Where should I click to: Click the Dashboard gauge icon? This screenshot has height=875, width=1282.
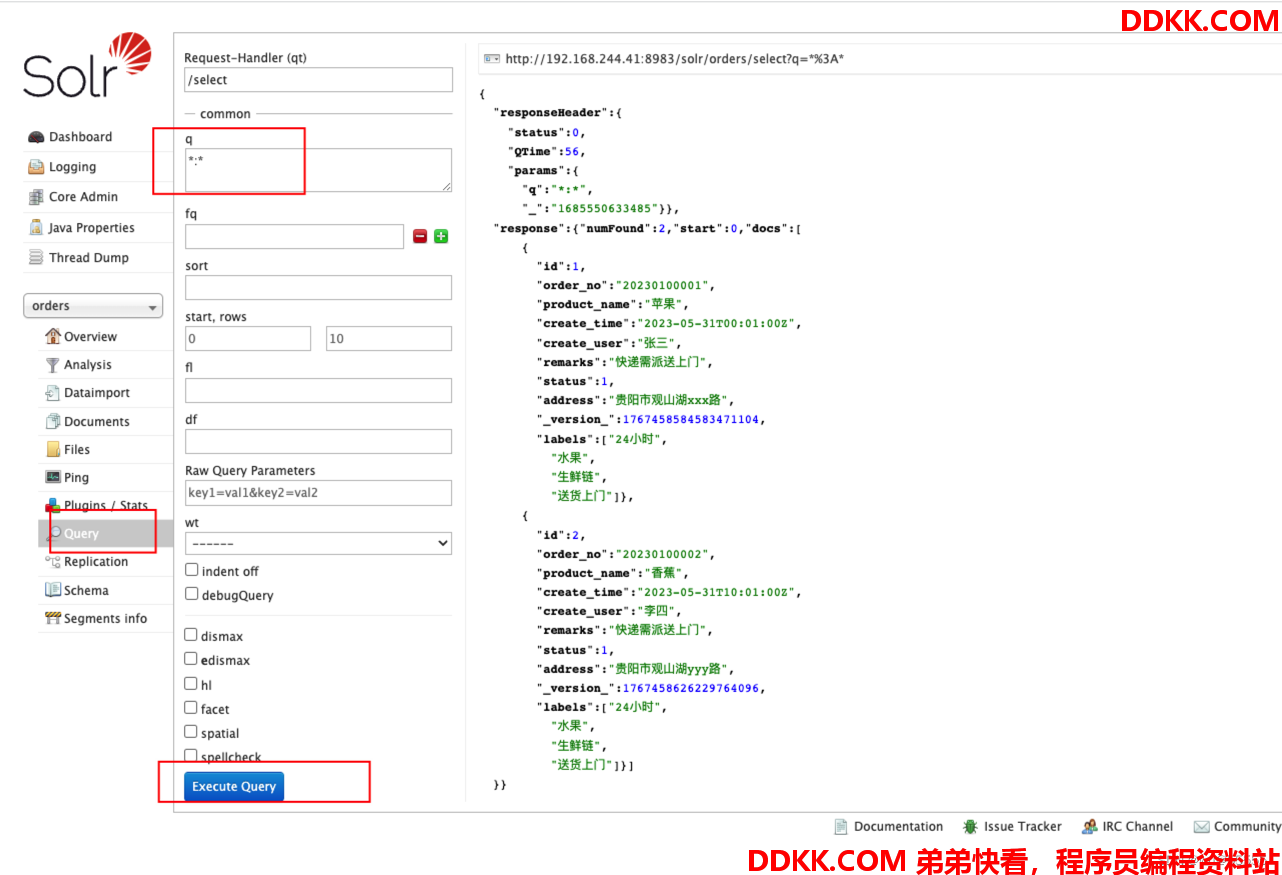pyautogui.click(x=36, y=137)
